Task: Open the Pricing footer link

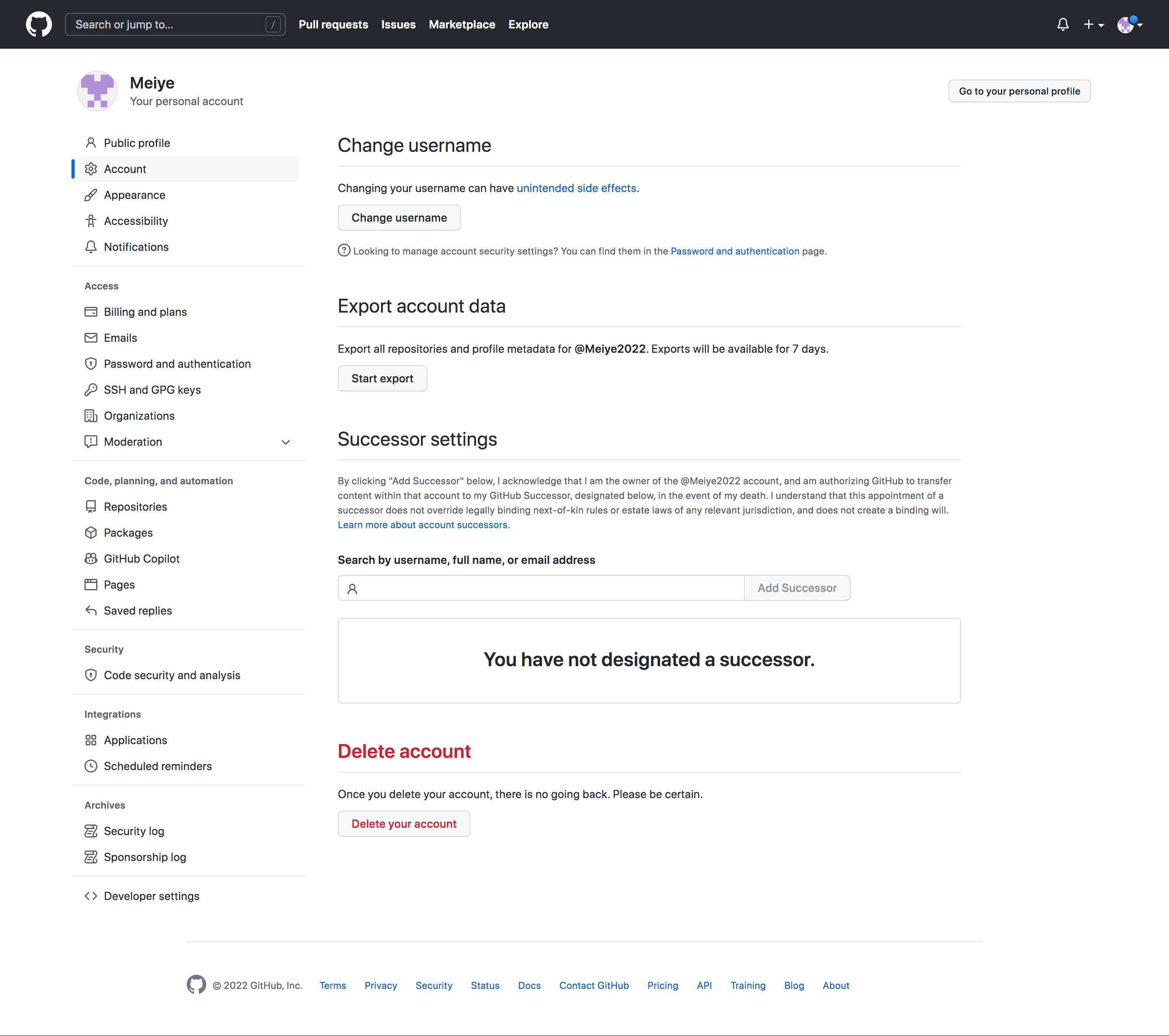Action: tap(663, 985)
